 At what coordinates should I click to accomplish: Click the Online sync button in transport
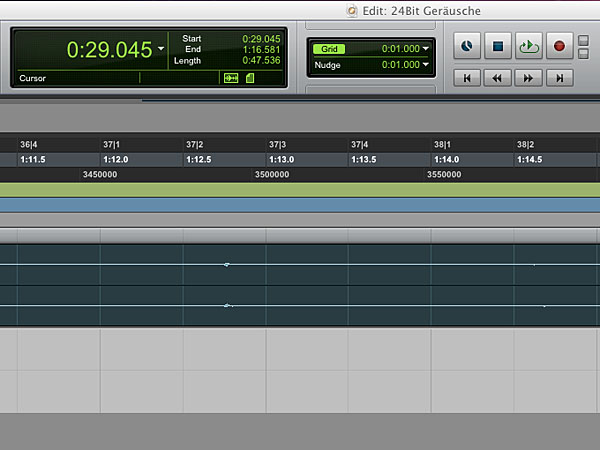tap(467, 46)
